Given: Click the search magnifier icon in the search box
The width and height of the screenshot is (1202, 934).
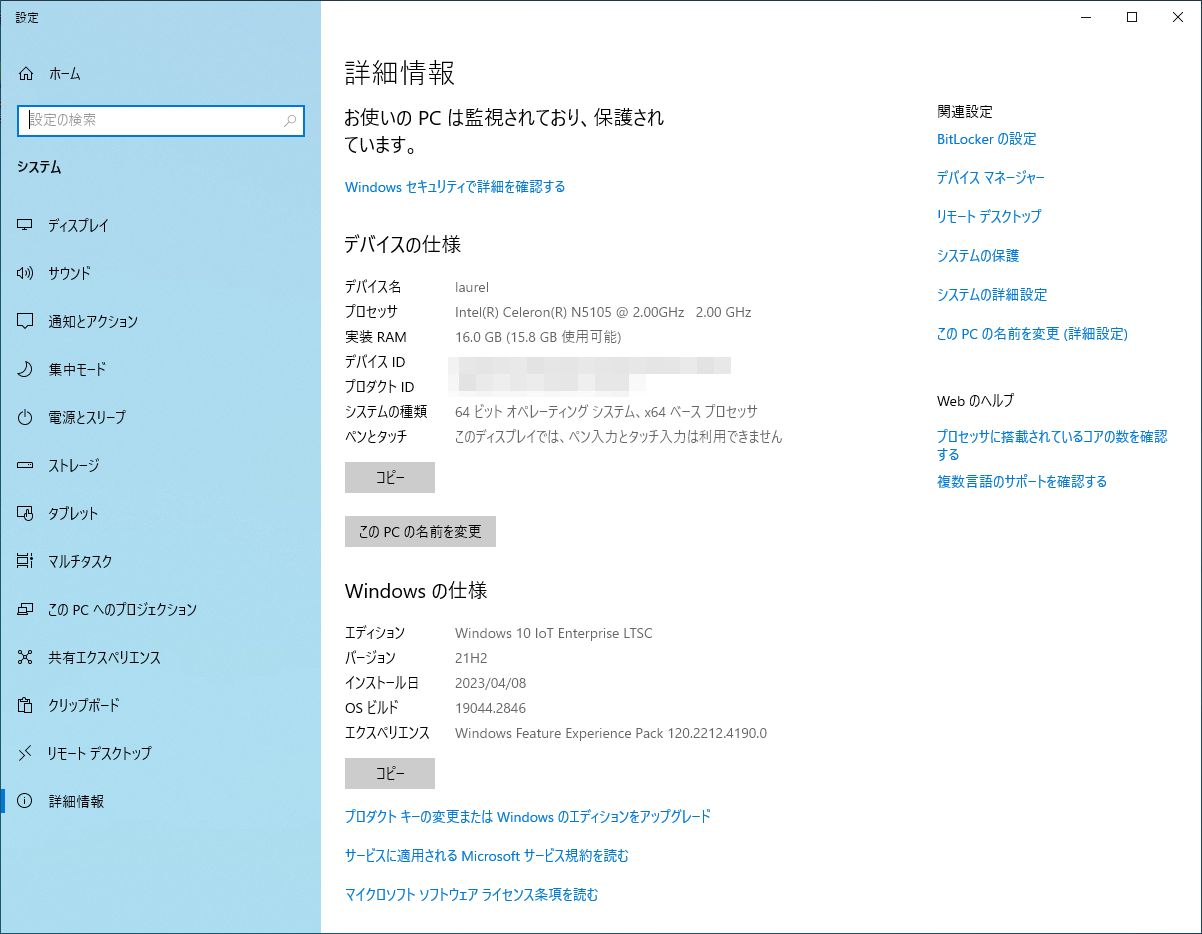Looking at the screenshot, I should [290, 121].
